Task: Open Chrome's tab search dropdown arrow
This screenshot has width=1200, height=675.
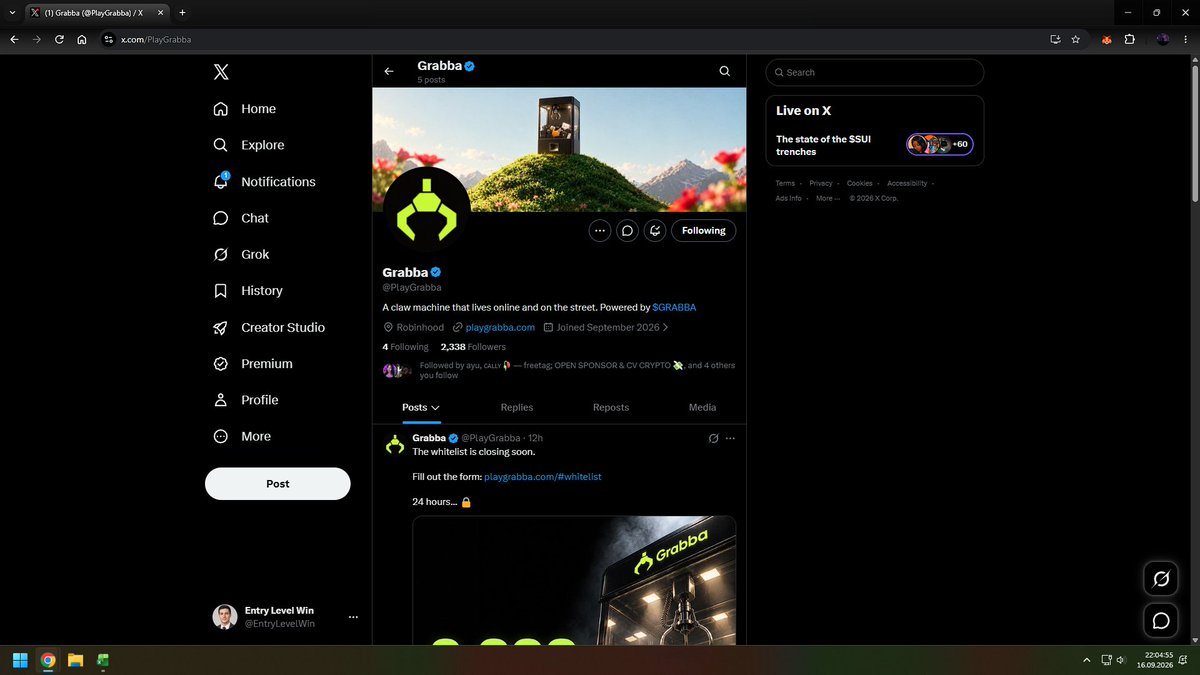Action: 10,12
